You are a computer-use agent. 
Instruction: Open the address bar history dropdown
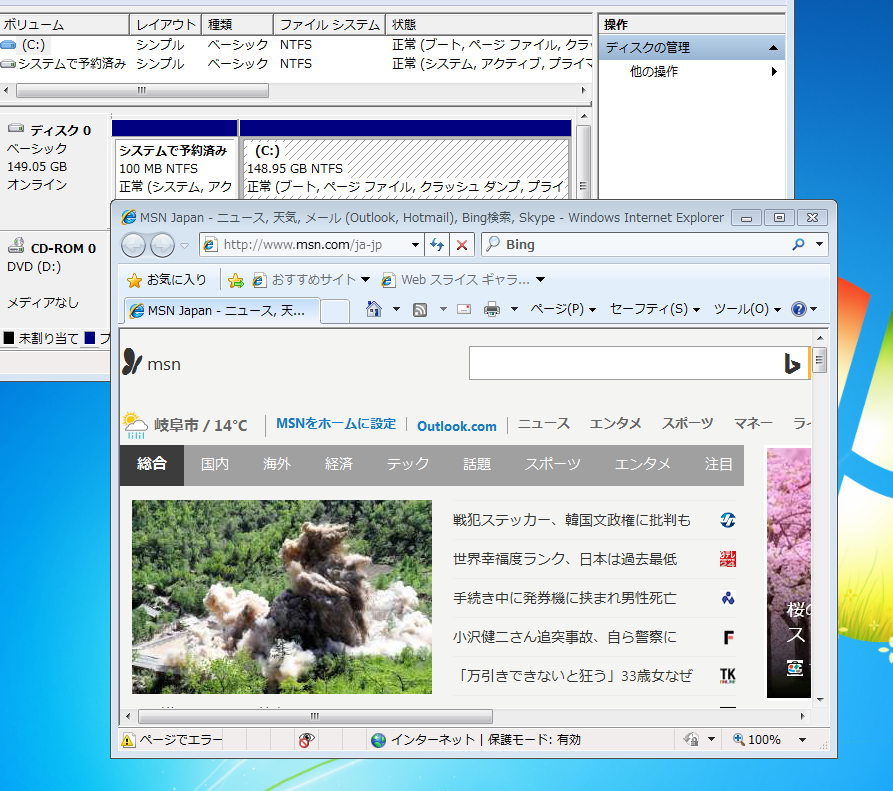[x=415, y=245]
